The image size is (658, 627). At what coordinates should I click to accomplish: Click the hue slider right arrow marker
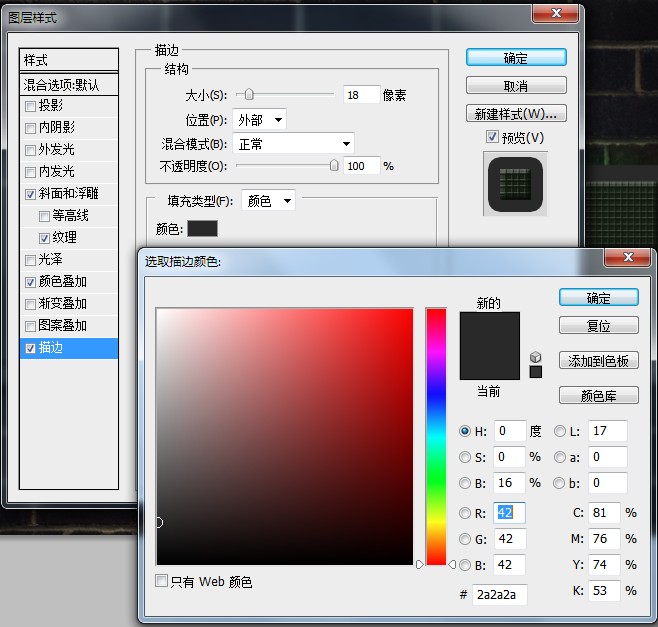pos(452,564)
